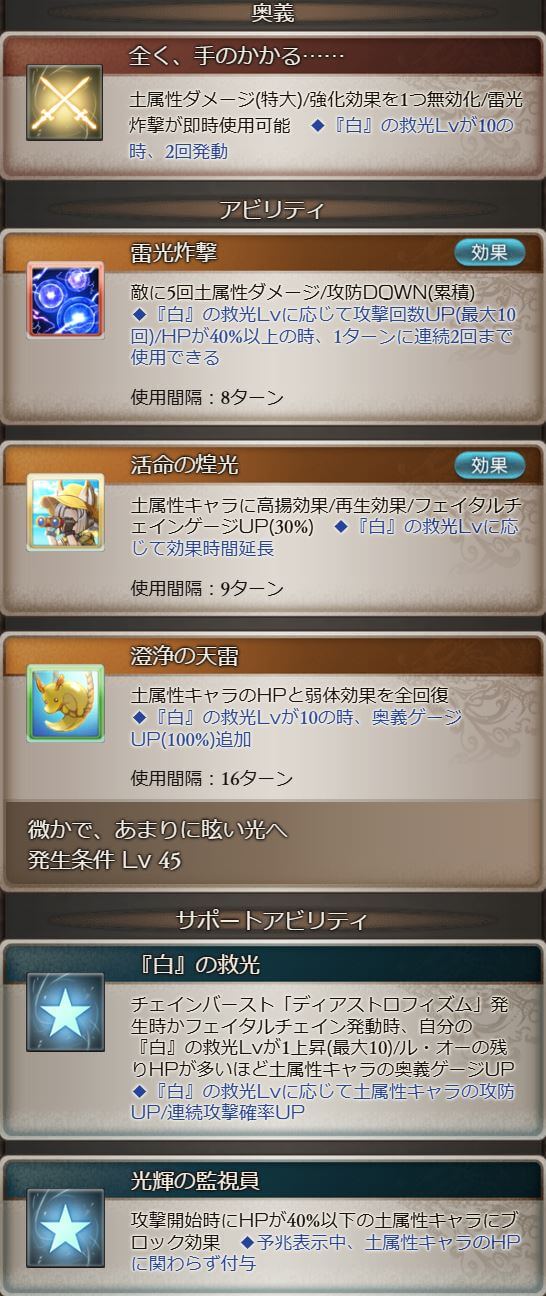Select the 雷光炸撃 ability orb icon
Viewport: 546px width, 1296px height.
point(65,301)
